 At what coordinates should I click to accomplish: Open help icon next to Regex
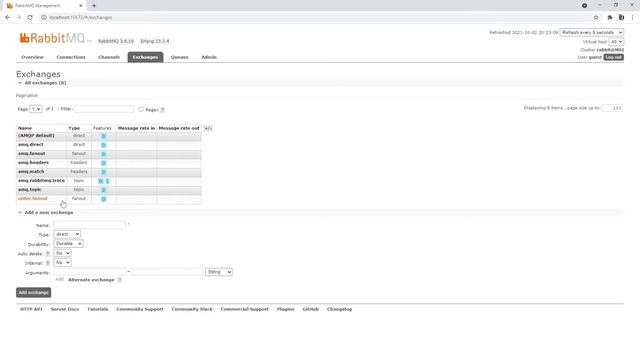pyautogui.click(x=163, y=109)
